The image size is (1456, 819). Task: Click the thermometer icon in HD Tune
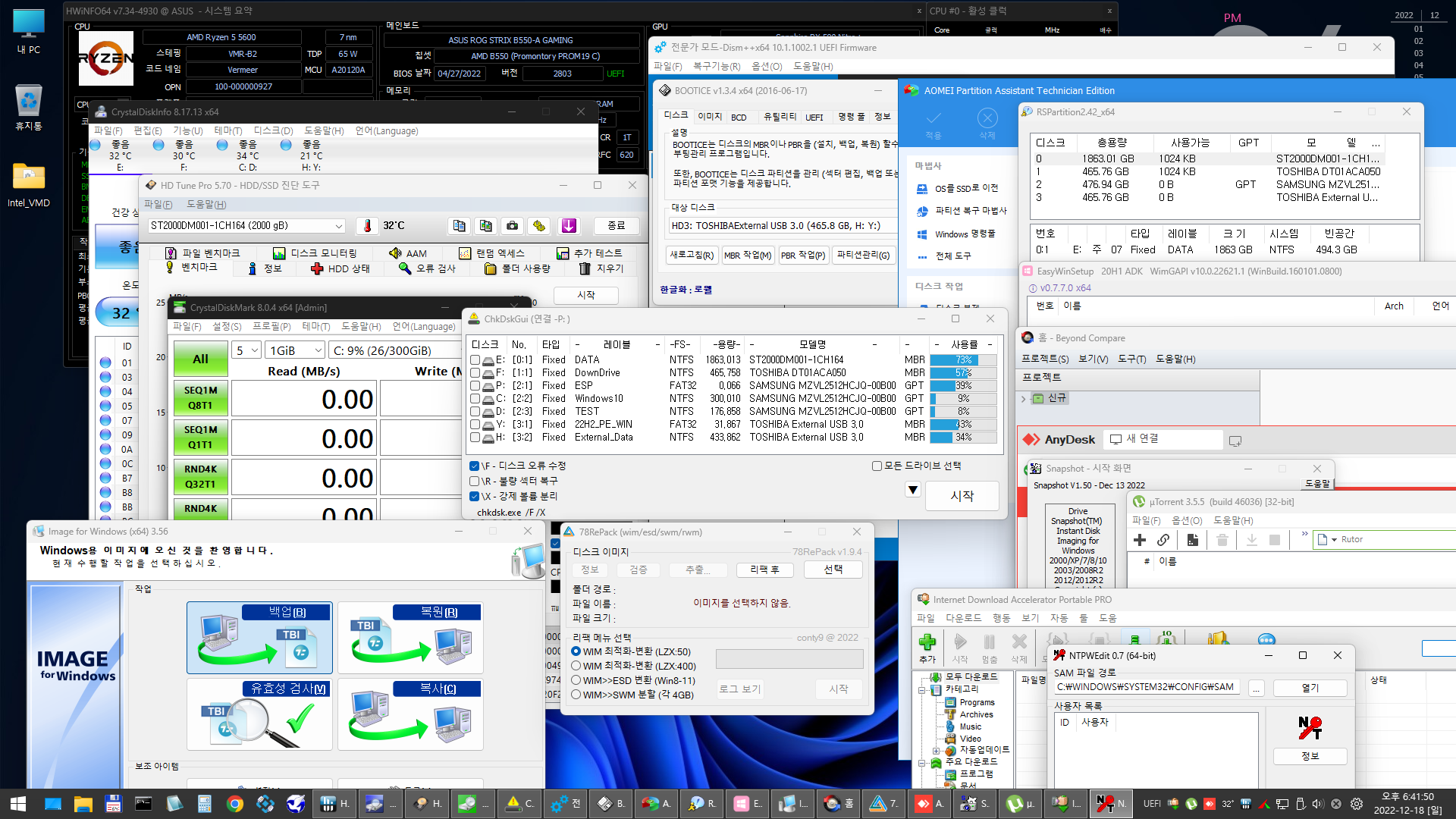[x=368, y=226]
